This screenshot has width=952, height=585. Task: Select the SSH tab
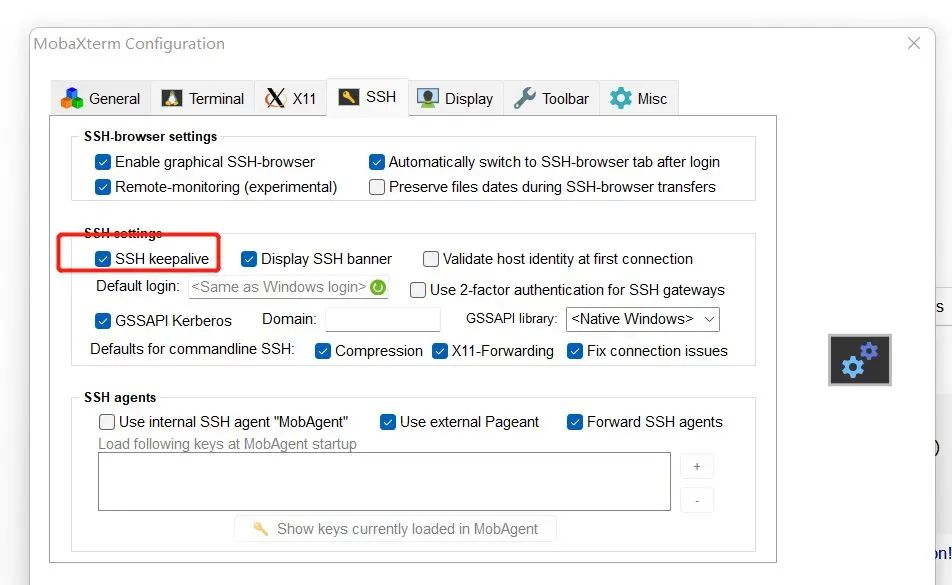(x=367, y=97)
